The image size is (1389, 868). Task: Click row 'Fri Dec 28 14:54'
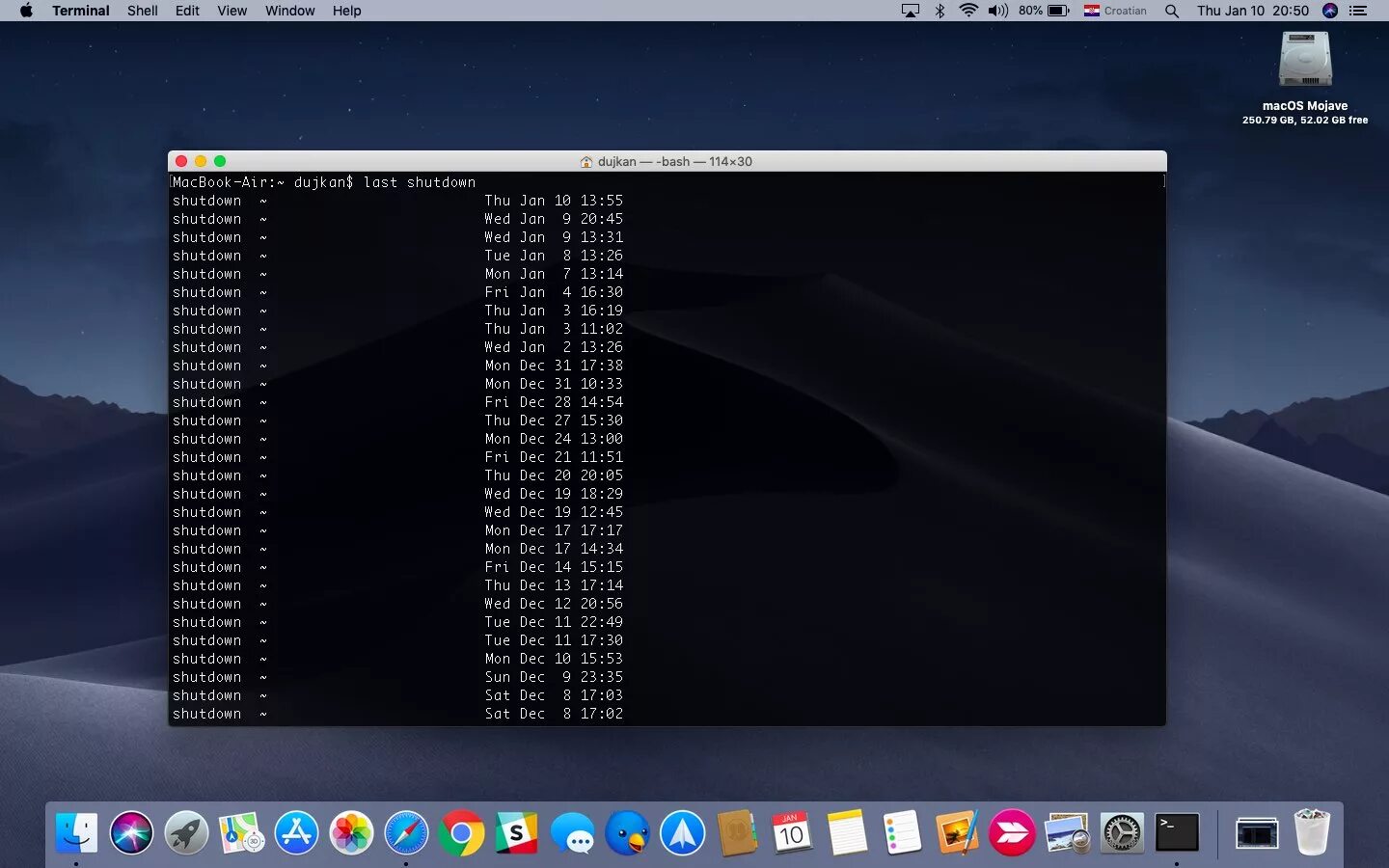click(397, 402)
